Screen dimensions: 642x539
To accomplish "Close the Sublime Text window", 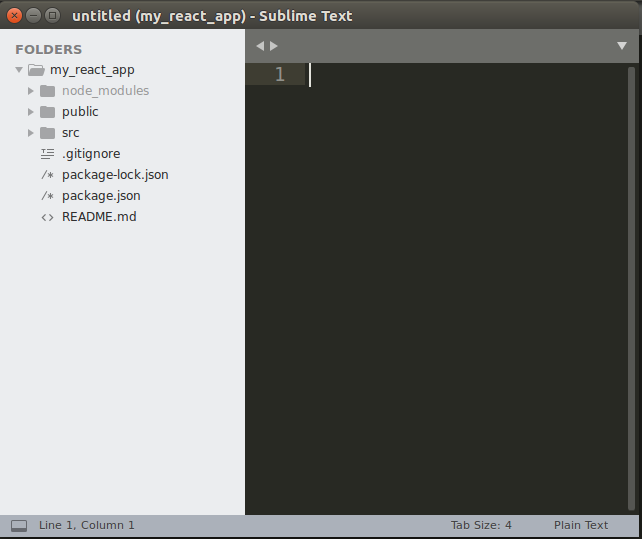I will (14, 16).
